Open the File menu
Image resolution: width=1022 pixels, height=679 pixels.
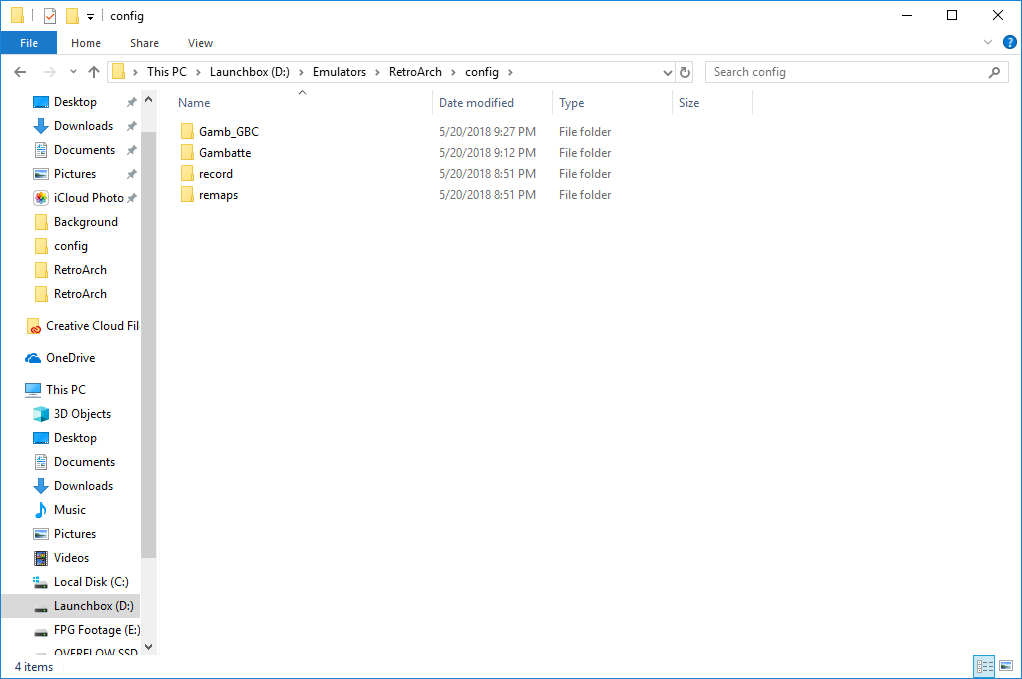point(29,43)
